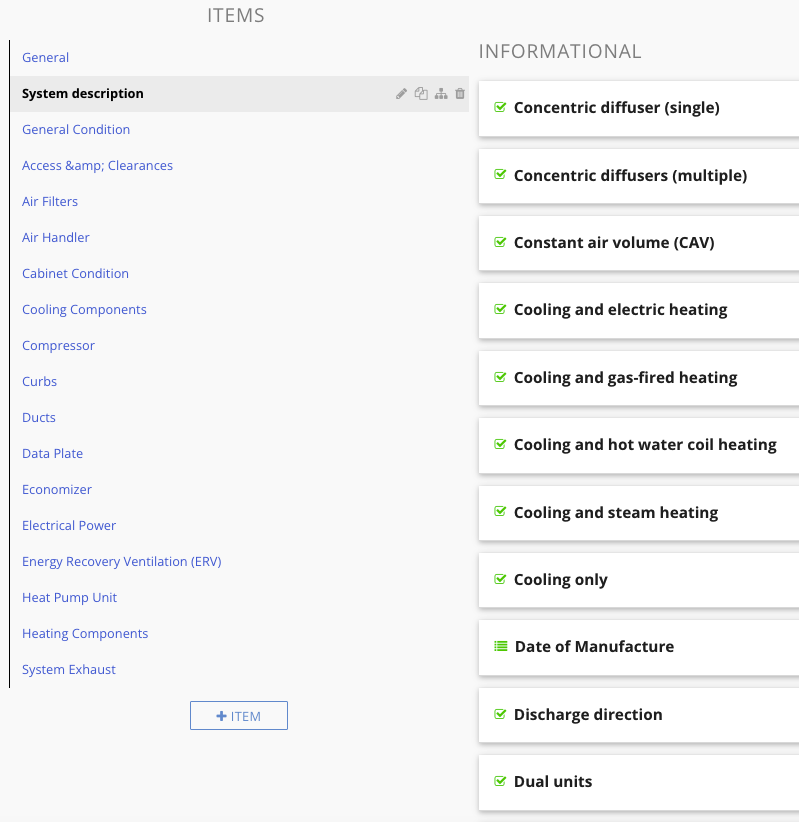
Task: Click the trash delete icon for System description
Action: [460, 94]
